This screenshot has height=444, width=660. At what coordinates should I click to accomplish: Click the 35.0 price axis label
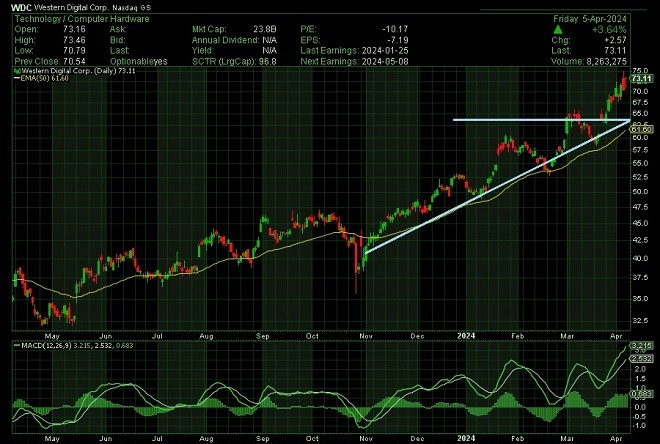click(640, 299)
